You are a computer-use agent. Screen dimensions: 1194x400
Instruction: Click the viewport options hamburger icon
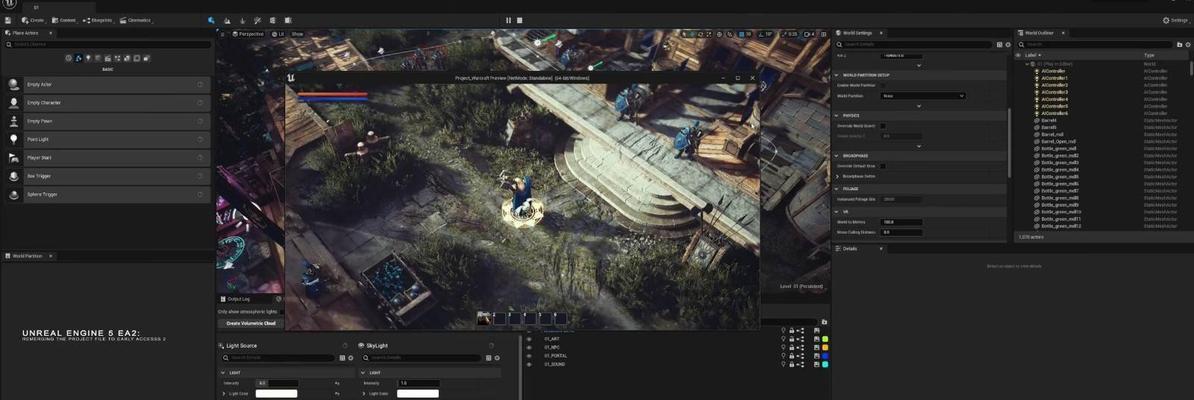click(223, 34)
